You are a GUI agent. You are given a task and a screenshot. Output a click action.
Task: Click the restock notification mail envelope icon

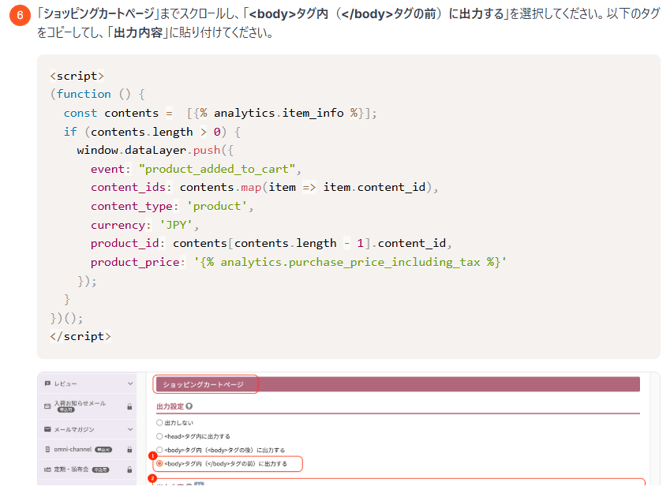pyautogui.click(x=47, y=406)
